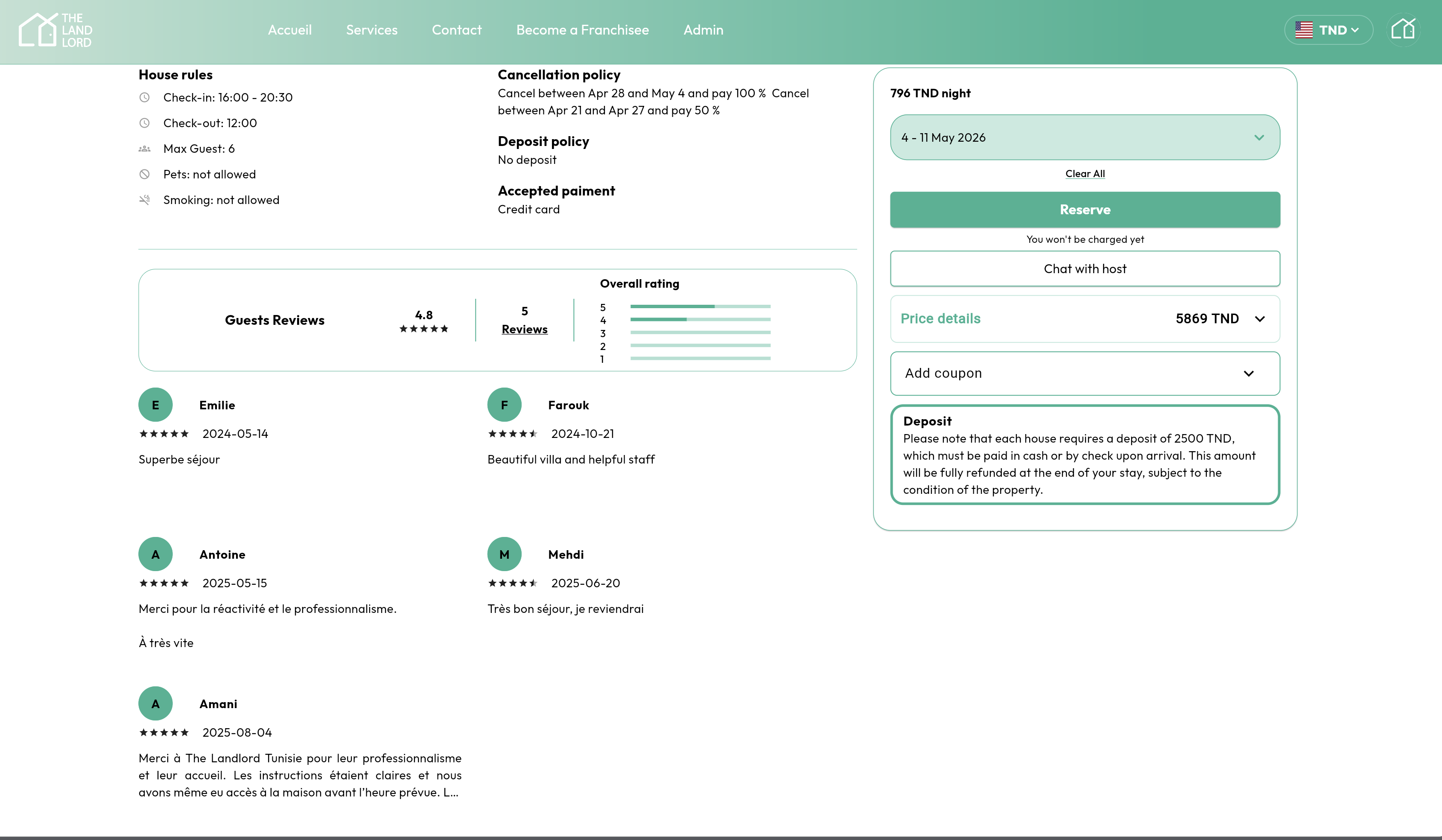Viewport: 1442px width, 840px height.
Task: Expand the Price details section
Action: click(1084, 319)
